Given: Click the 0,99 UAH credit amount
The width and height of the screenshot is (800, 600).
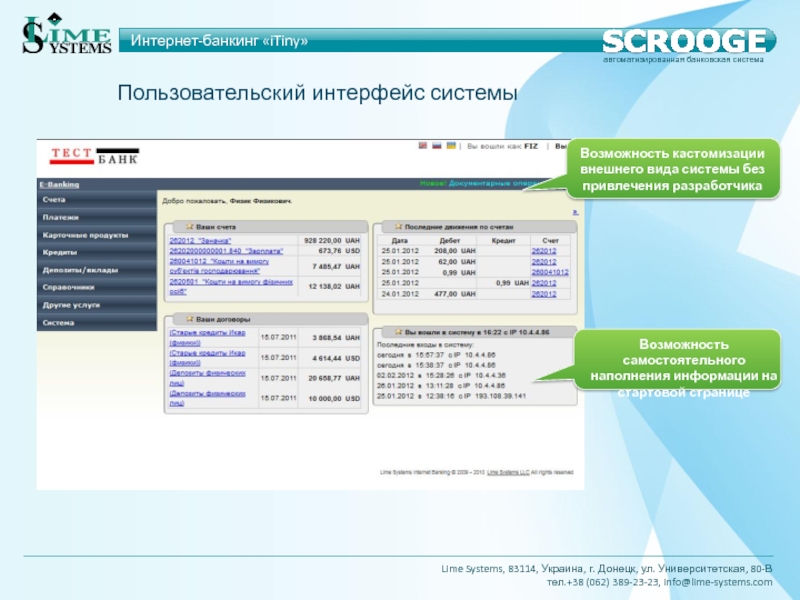Looking at the screenshot, I should click(512, 283).
